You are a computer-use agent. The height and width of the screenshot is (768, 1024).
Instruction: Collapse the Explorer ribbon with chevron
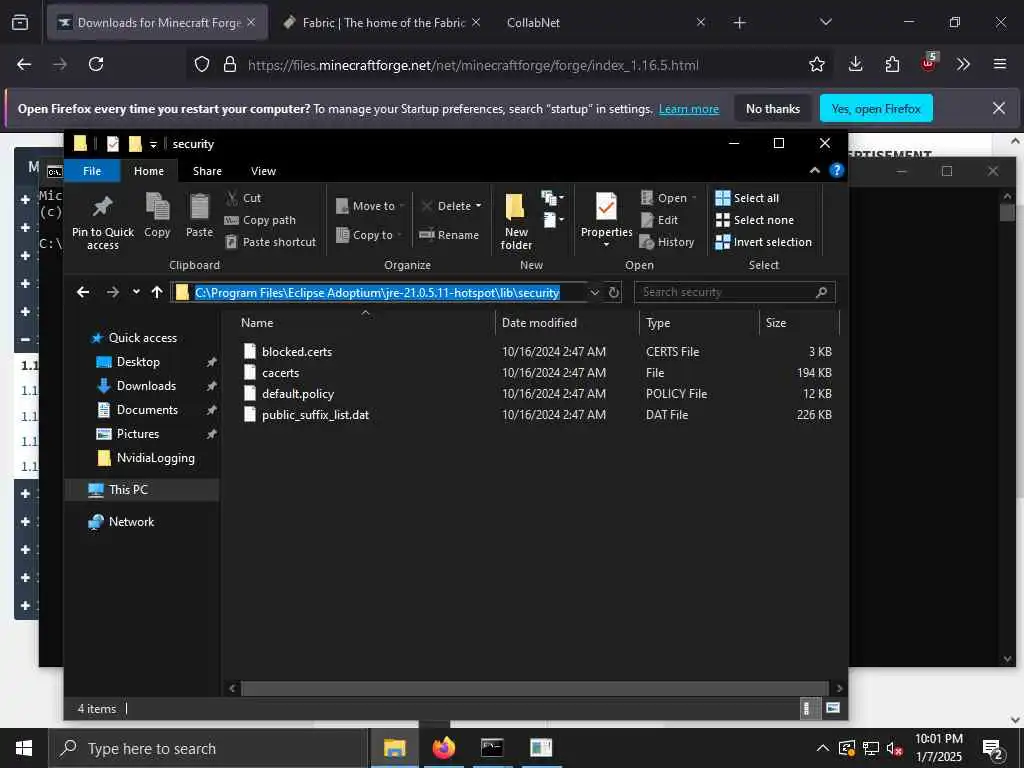coord(815,170)
